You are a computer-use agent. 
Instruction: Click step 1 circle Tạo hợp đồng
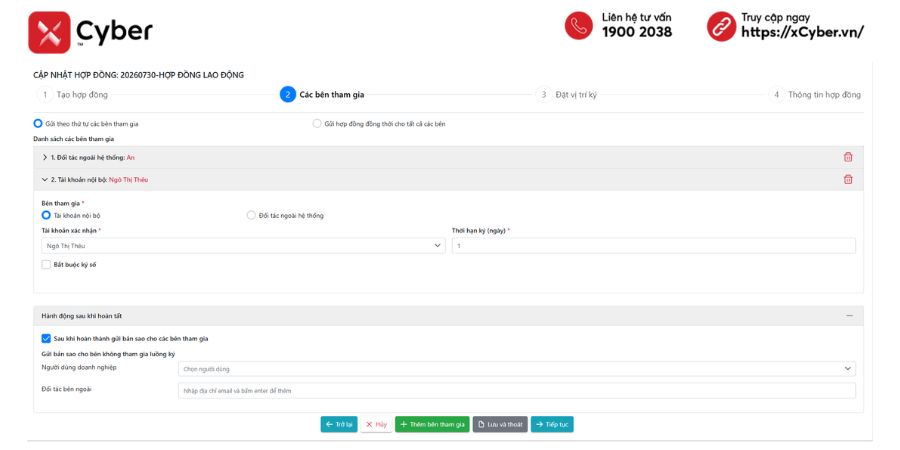[45, 95]
